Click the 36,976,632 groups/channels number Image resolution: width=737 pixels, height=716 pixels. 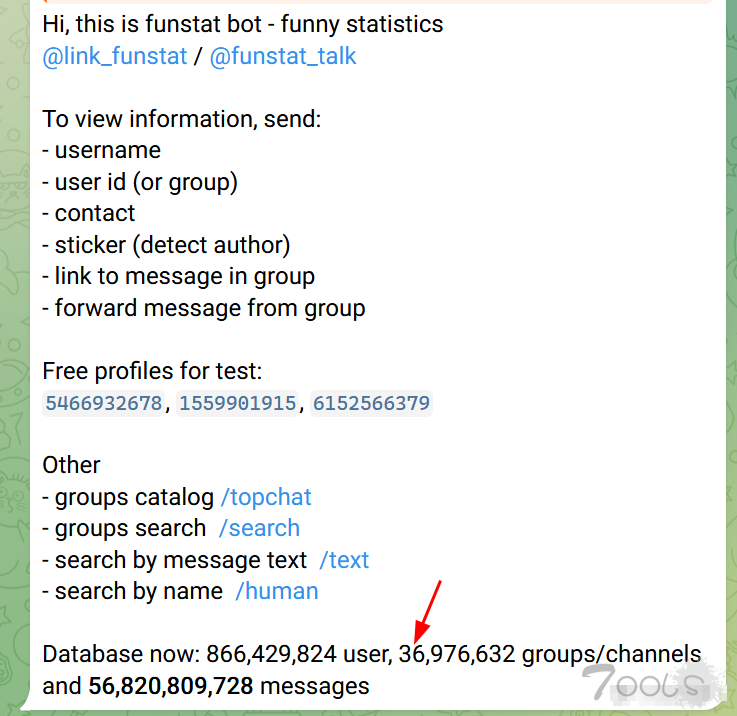457,654
